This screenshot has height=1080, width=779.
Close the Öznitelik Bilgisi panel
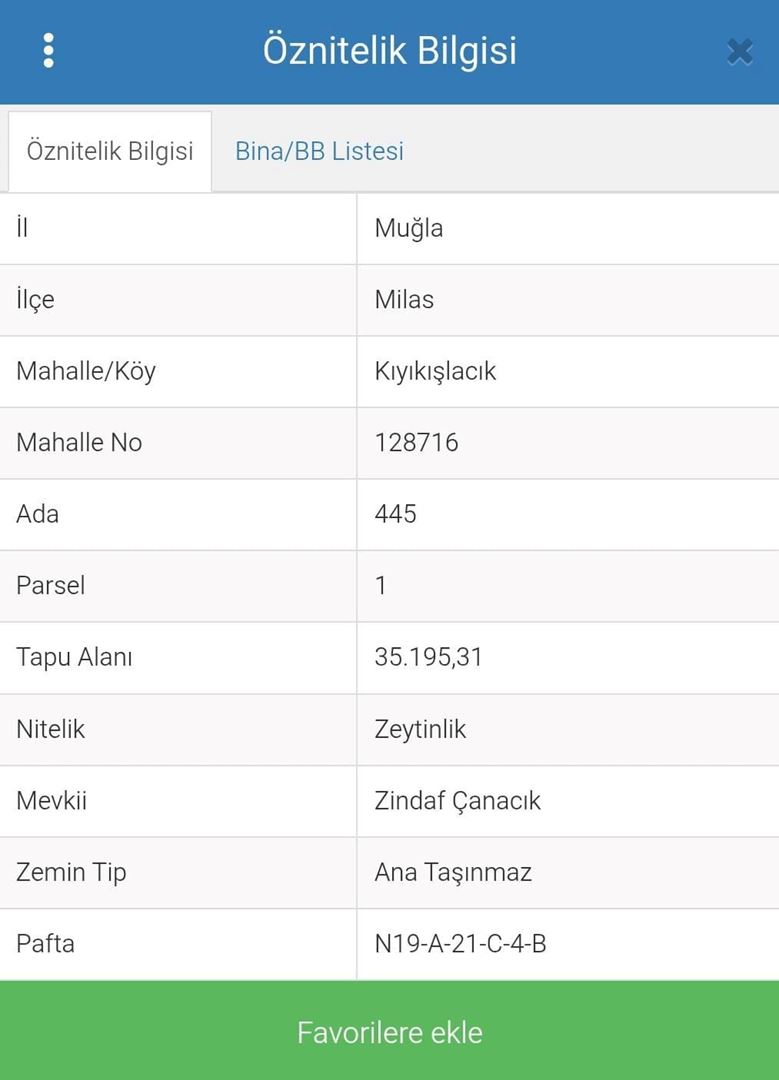(740, 51)
